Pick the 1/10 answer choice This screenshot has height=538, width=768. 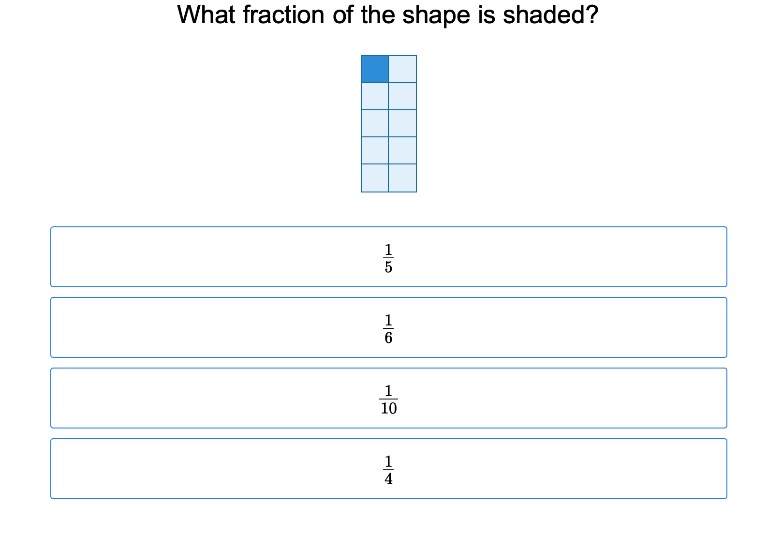(388, 398)
